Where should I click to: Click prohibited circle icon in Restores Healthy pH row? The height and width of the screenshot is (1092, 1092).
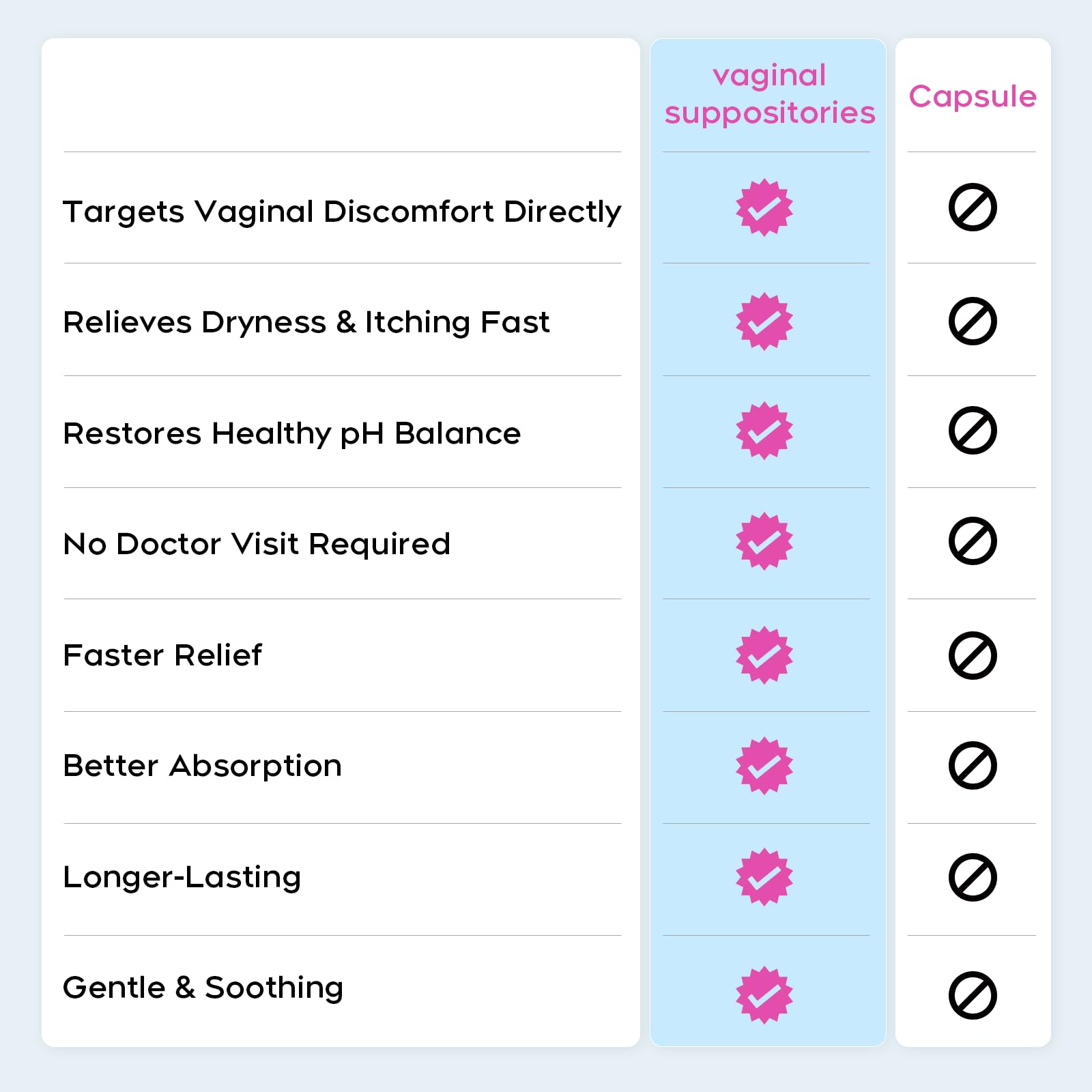click(x=973, y=431)
